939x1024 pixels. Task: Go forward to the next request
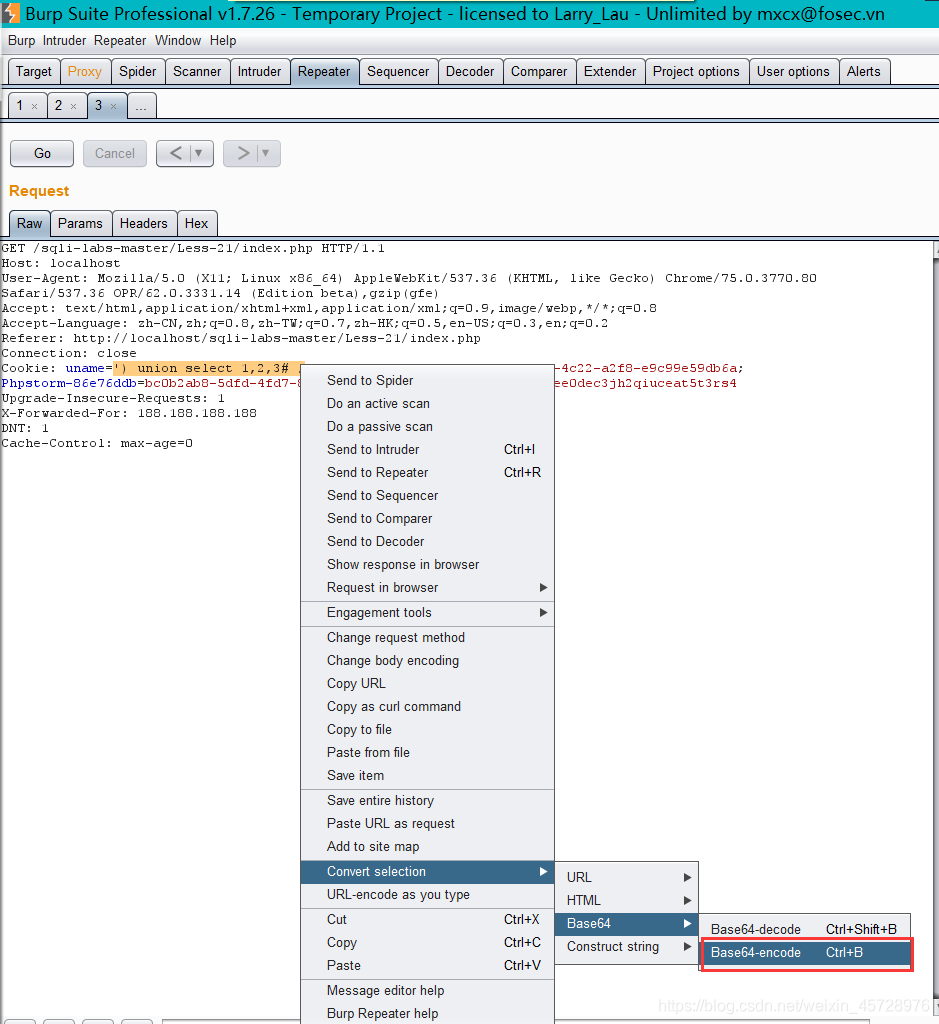[243, 153]
